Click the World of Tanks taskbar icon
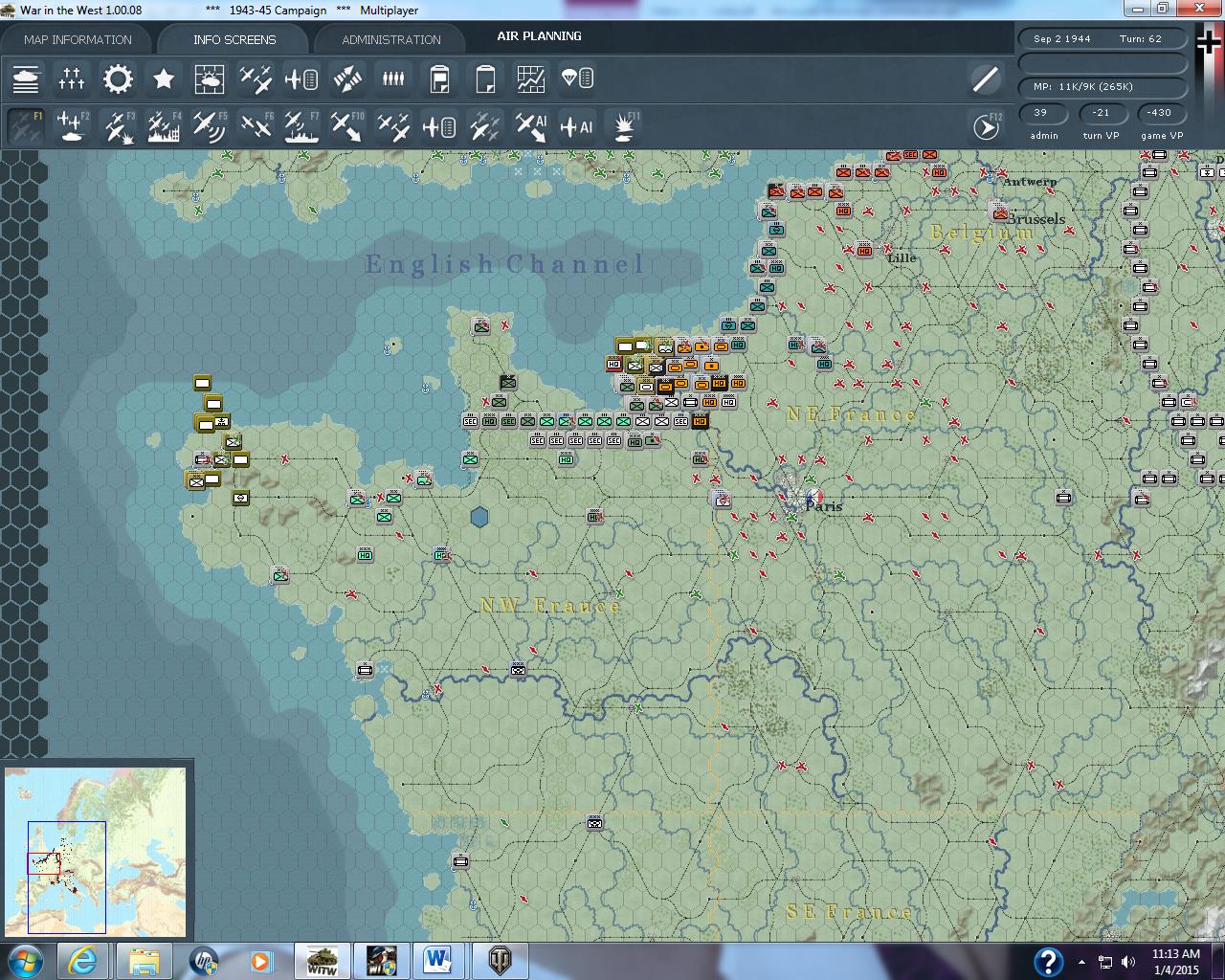1225x980 pixels. (500, 961)
